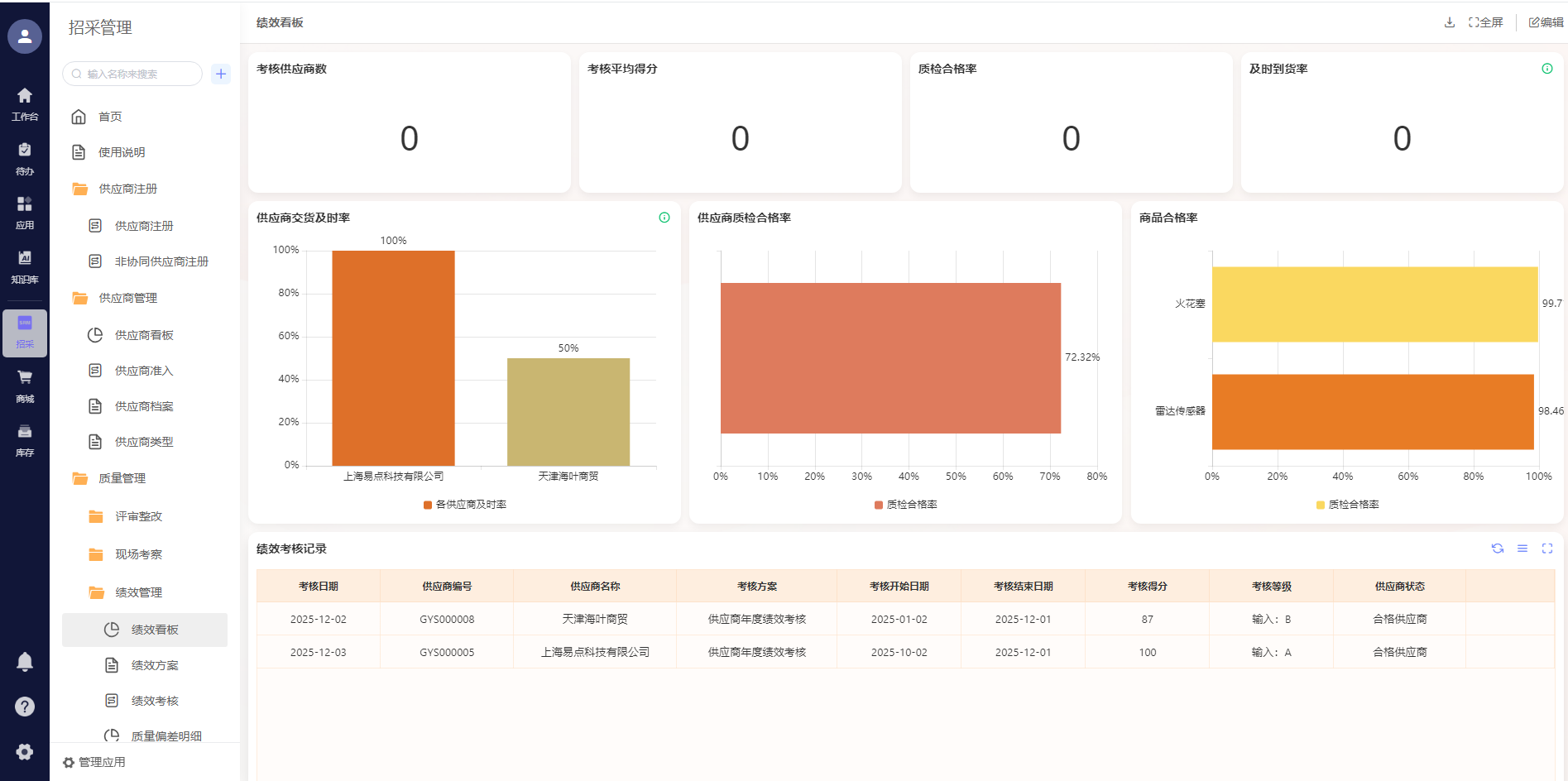The width and height of the screenshot is (1568, 781).
Task: Open 供应商看板 menu item
Action: (x=144, y=335)
